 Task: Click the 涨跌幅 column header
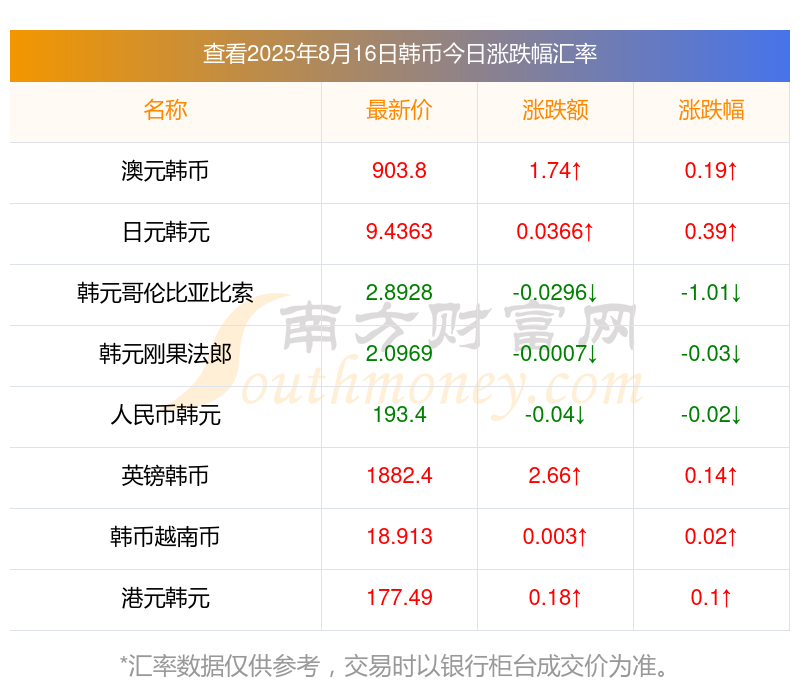[711, 110]
